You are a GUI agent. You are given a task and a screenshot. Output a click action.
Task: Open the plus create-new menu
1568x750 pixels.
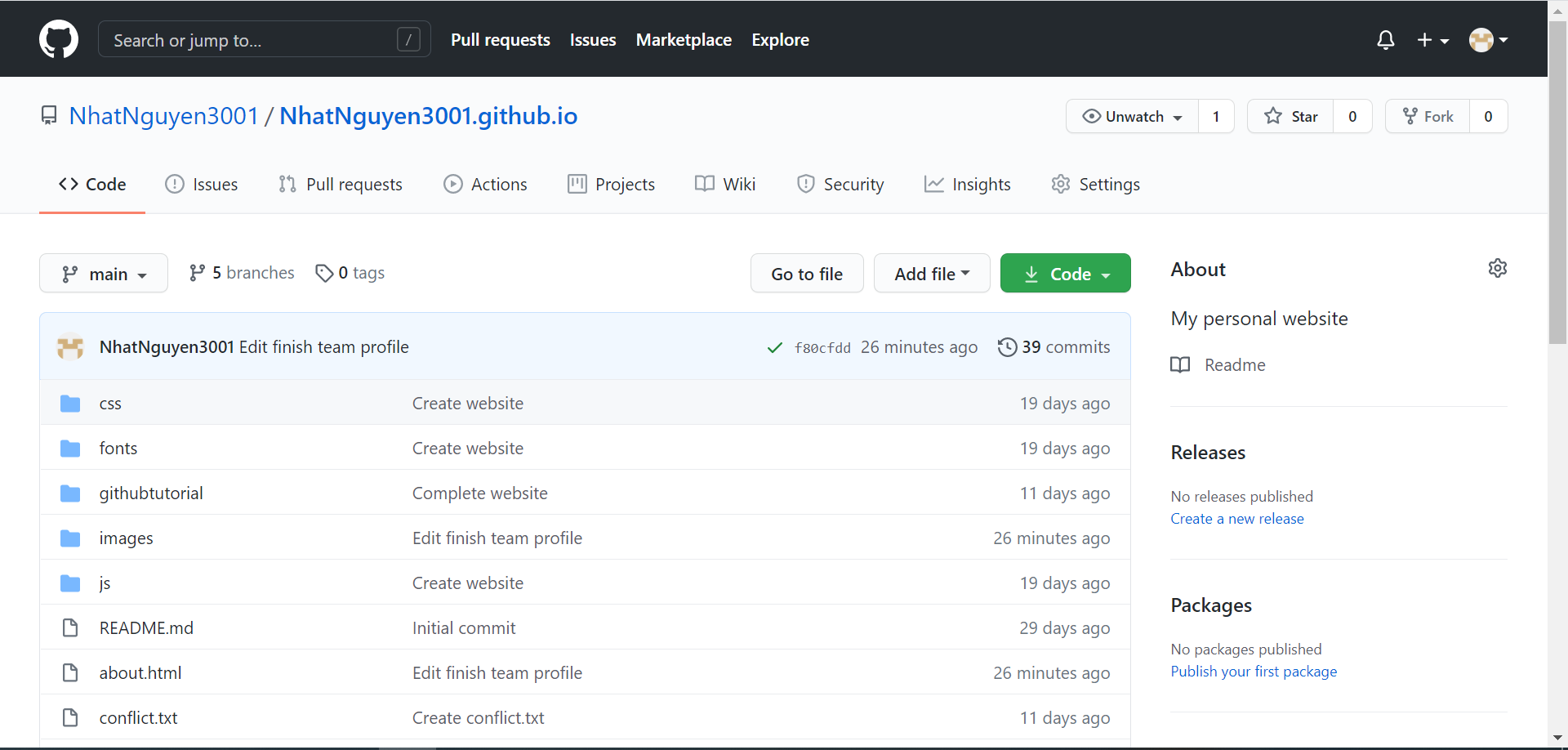tap(1432, 40)
